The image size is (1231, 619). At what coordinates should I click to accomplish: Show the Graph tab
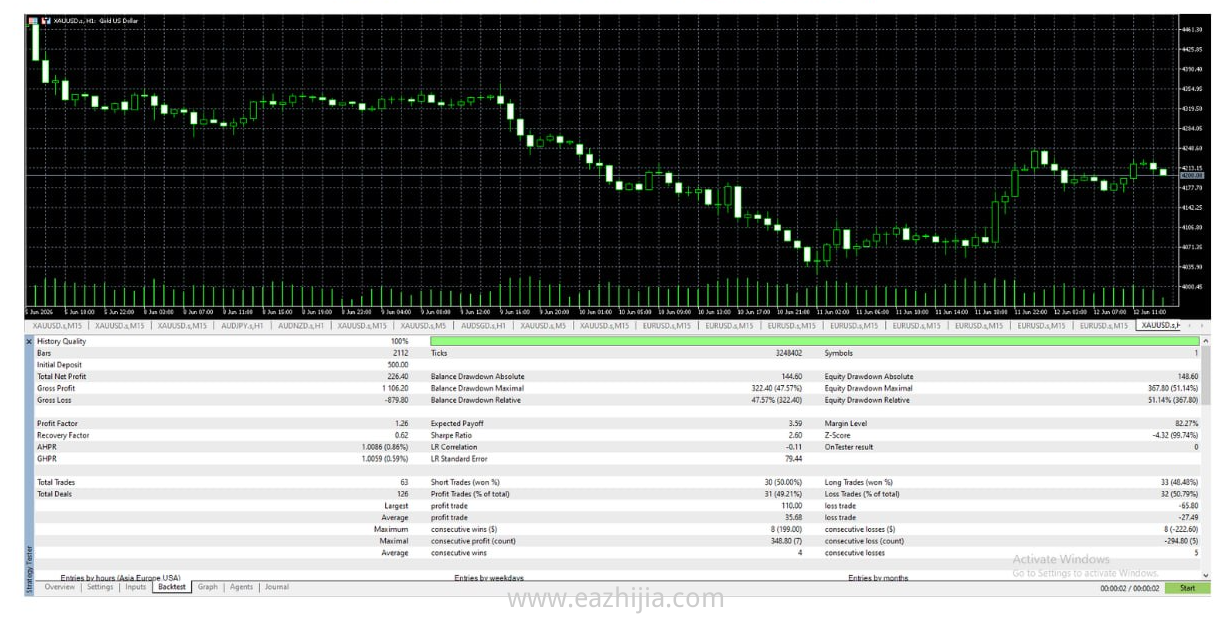207,588
